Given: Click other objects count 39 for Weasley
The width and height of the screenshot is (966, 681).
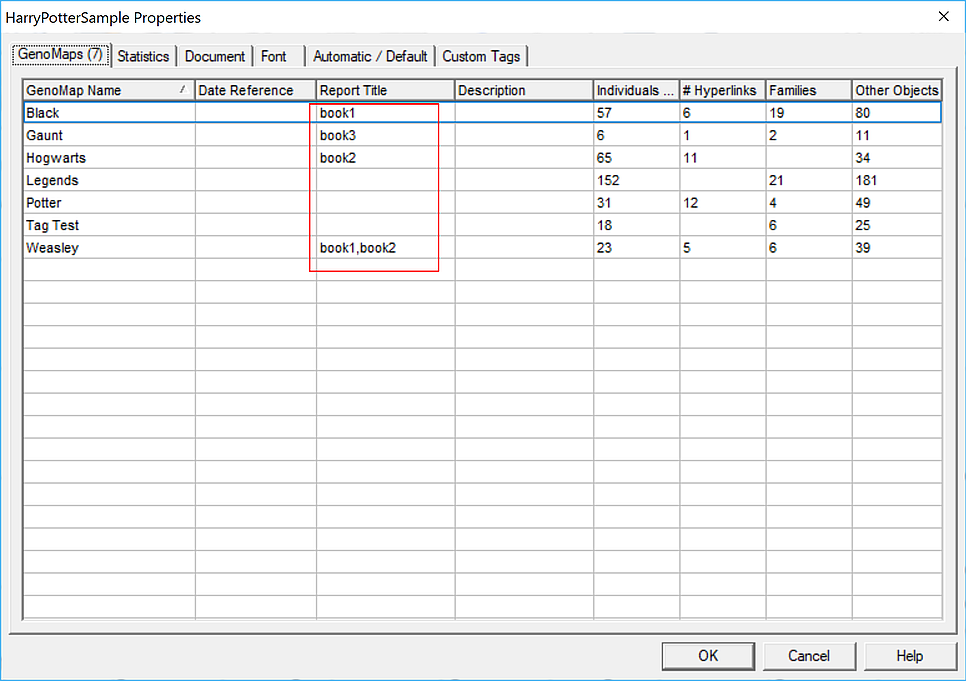Looking at the screenshot, I should click(862, 248).
